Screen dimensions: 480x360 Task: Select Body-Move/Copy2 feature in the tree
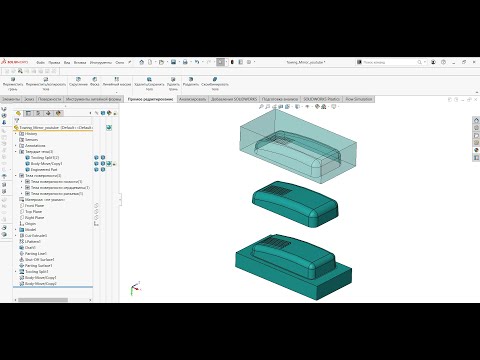coord(38,284)
